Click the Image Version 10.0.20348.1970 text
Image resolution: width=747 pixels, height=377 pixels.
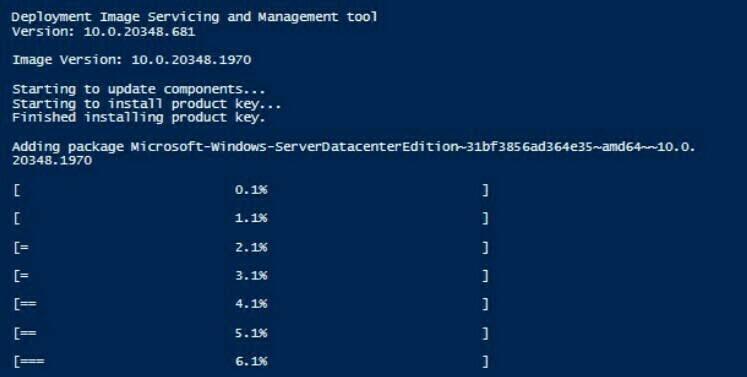click(x=131, y=60)
